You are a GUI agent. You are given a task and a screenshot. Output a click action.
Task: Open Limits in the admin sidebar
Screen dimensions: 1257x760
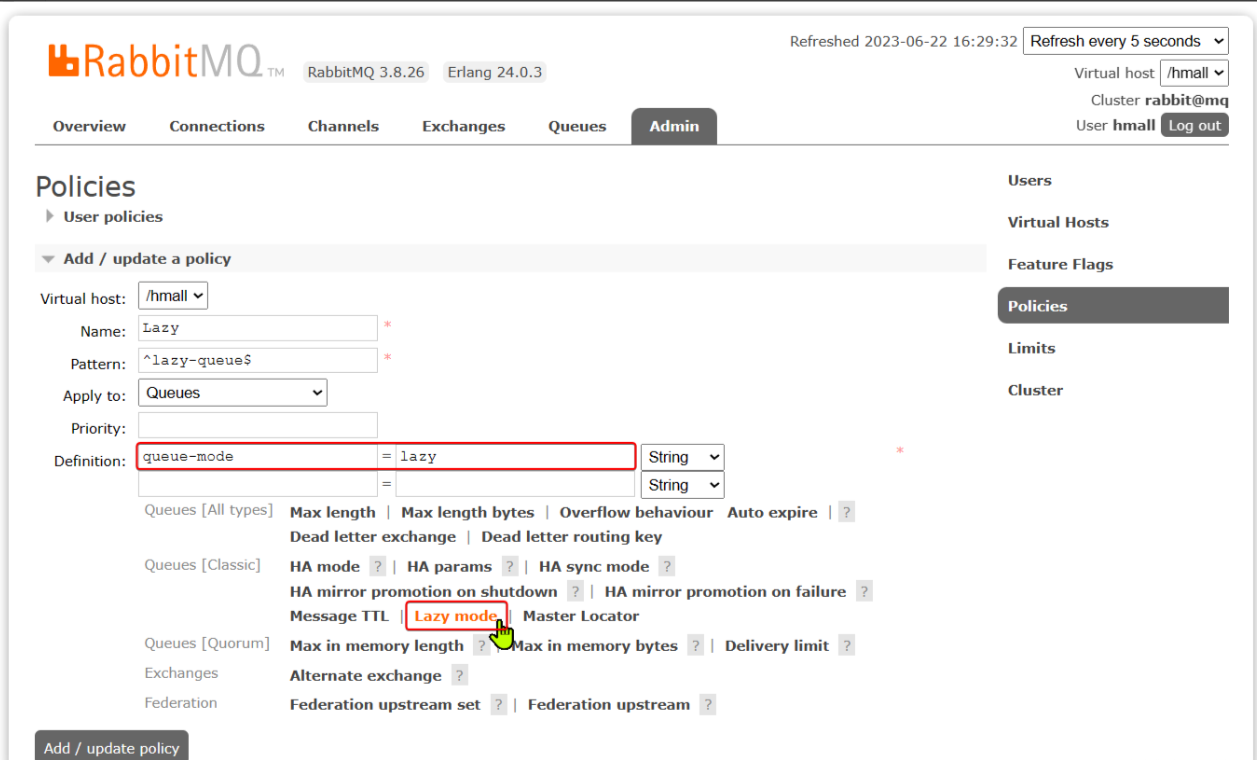[x=1031, y=348]
